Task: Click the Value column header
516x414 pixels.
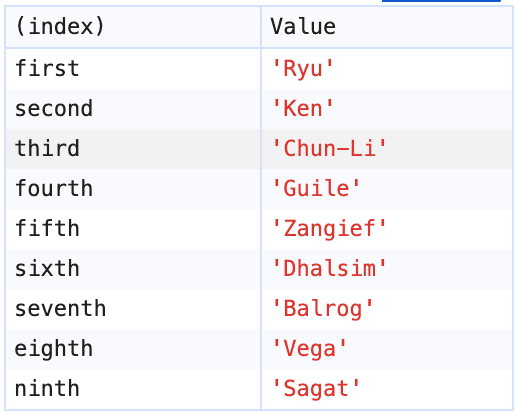Action: pos(387,27)
